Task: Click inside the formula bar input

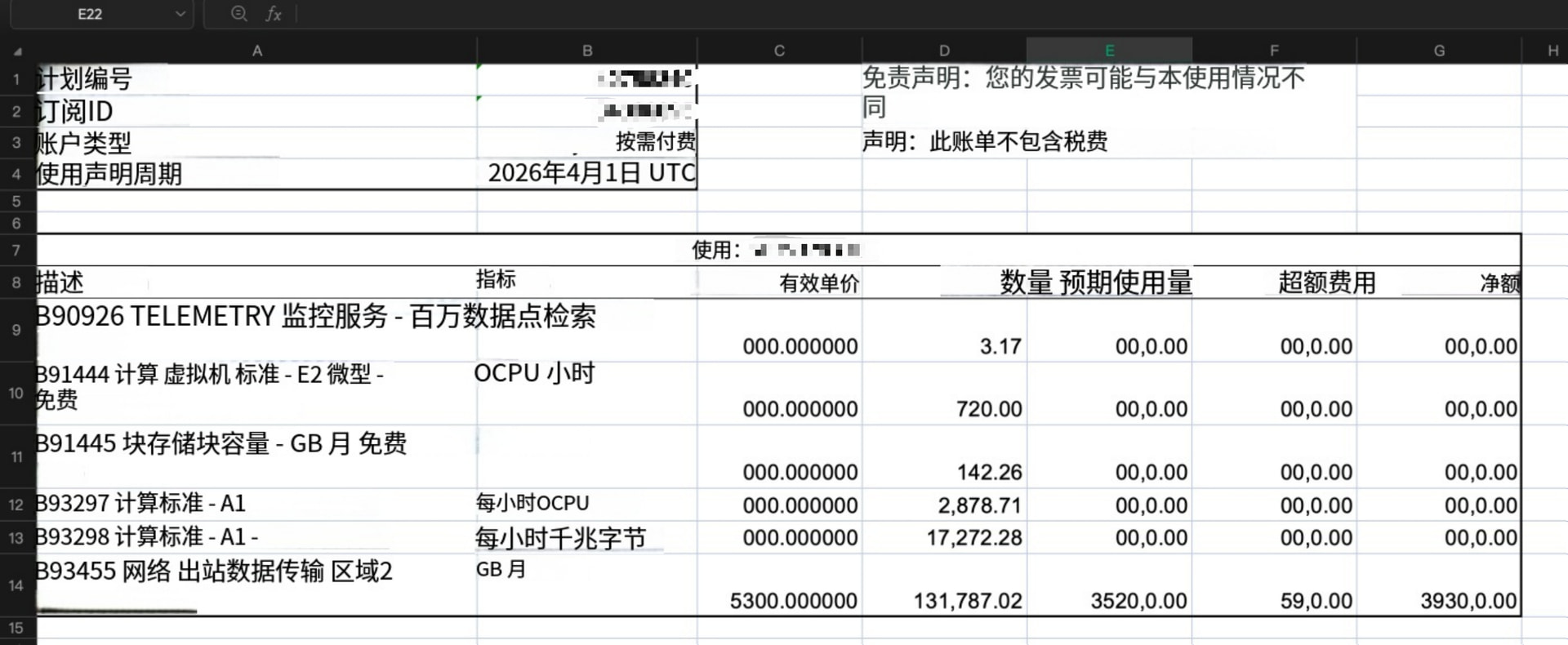Action: click(931, 14)
